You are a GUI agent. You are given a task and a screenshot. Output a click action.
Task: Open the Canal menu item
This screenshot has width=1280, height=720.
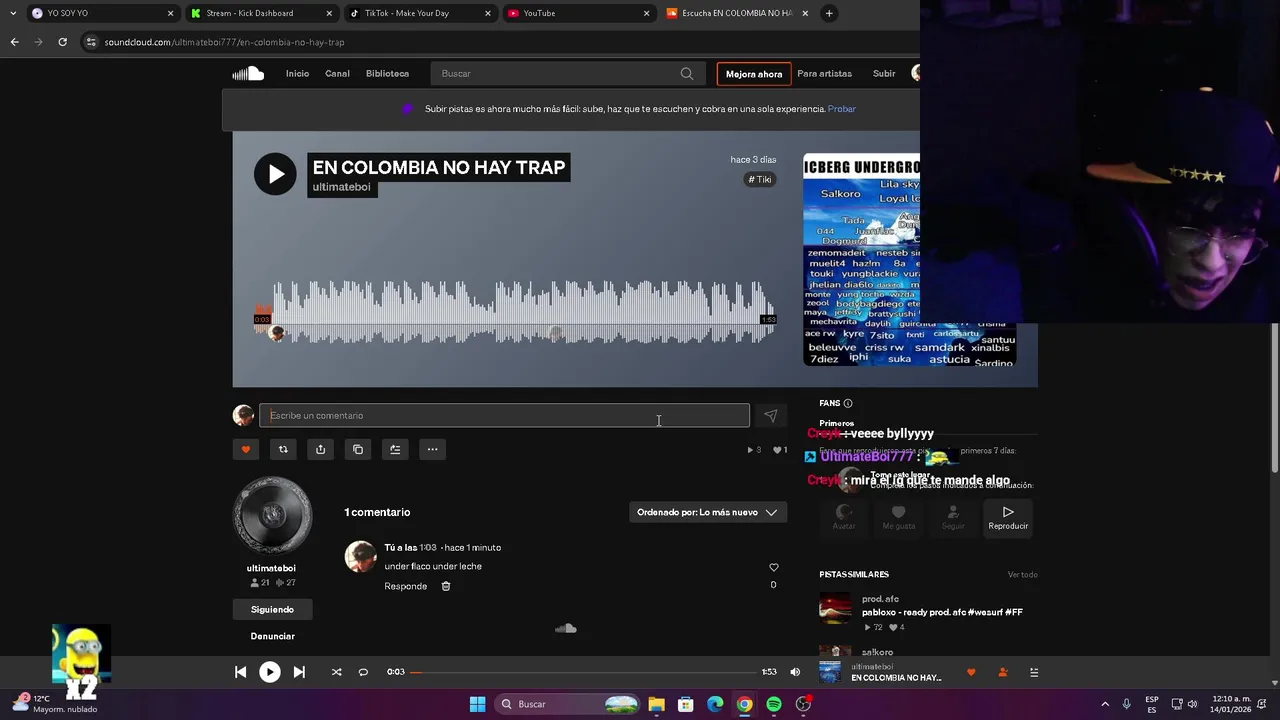337,73
